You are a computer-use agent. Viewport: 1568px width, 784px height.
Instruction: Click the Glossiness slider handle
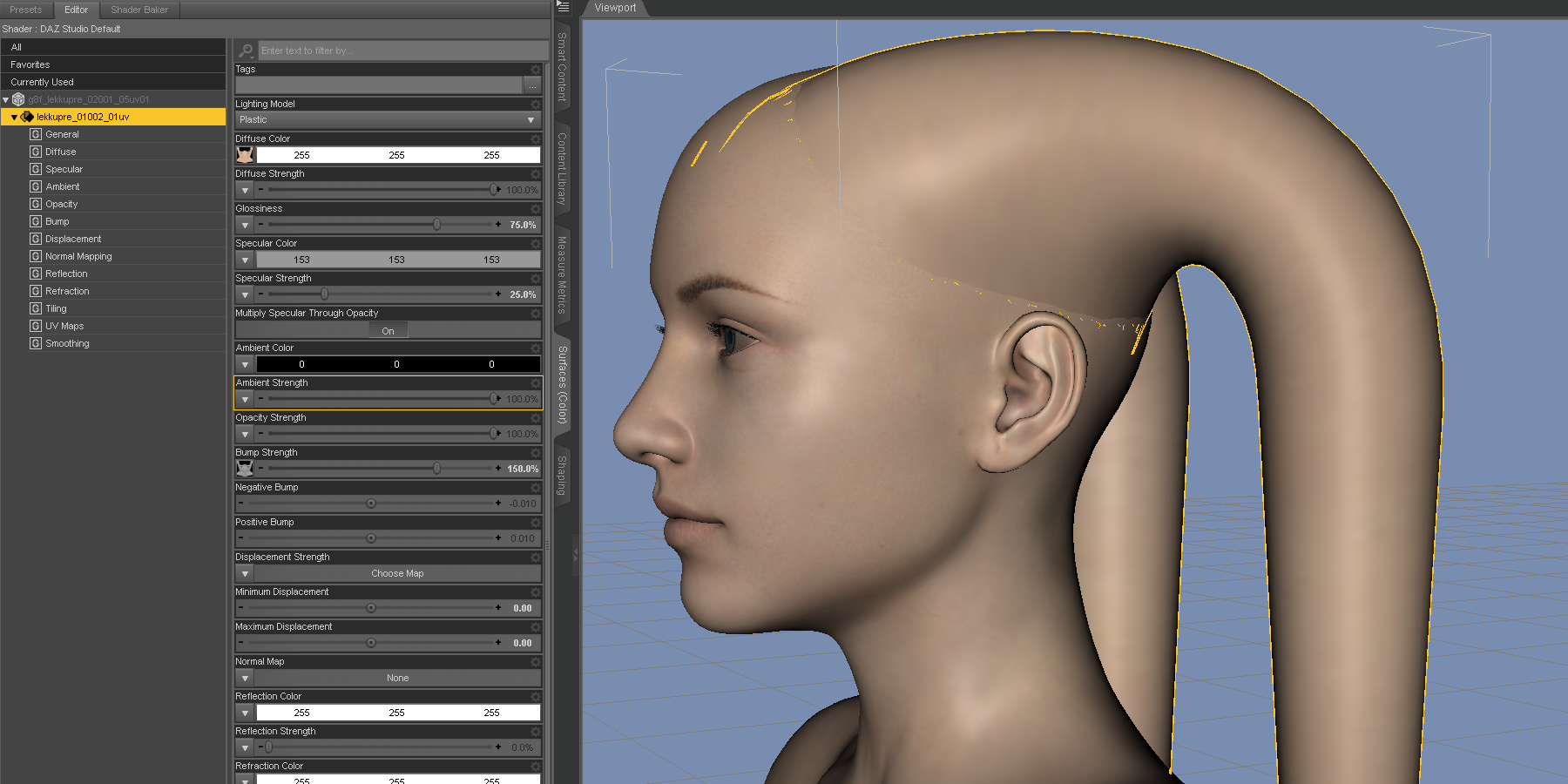436,225
